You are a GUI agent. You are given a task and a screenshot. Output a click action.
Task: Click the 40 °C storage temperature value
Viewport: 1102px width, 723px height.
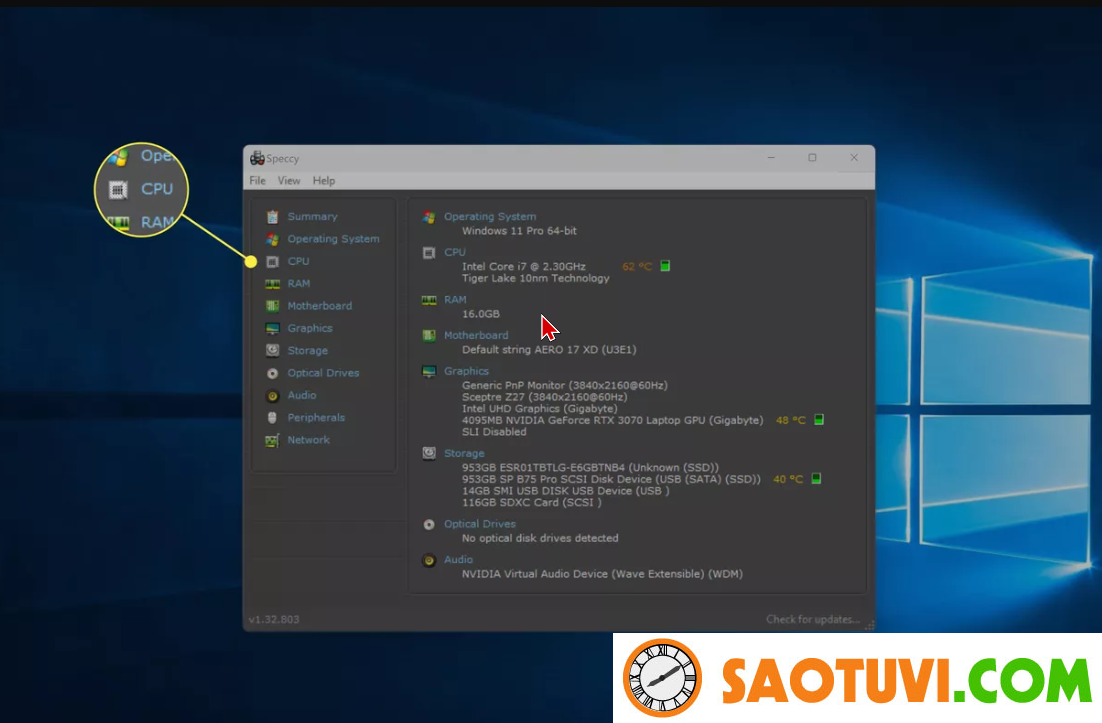(787, 479)
